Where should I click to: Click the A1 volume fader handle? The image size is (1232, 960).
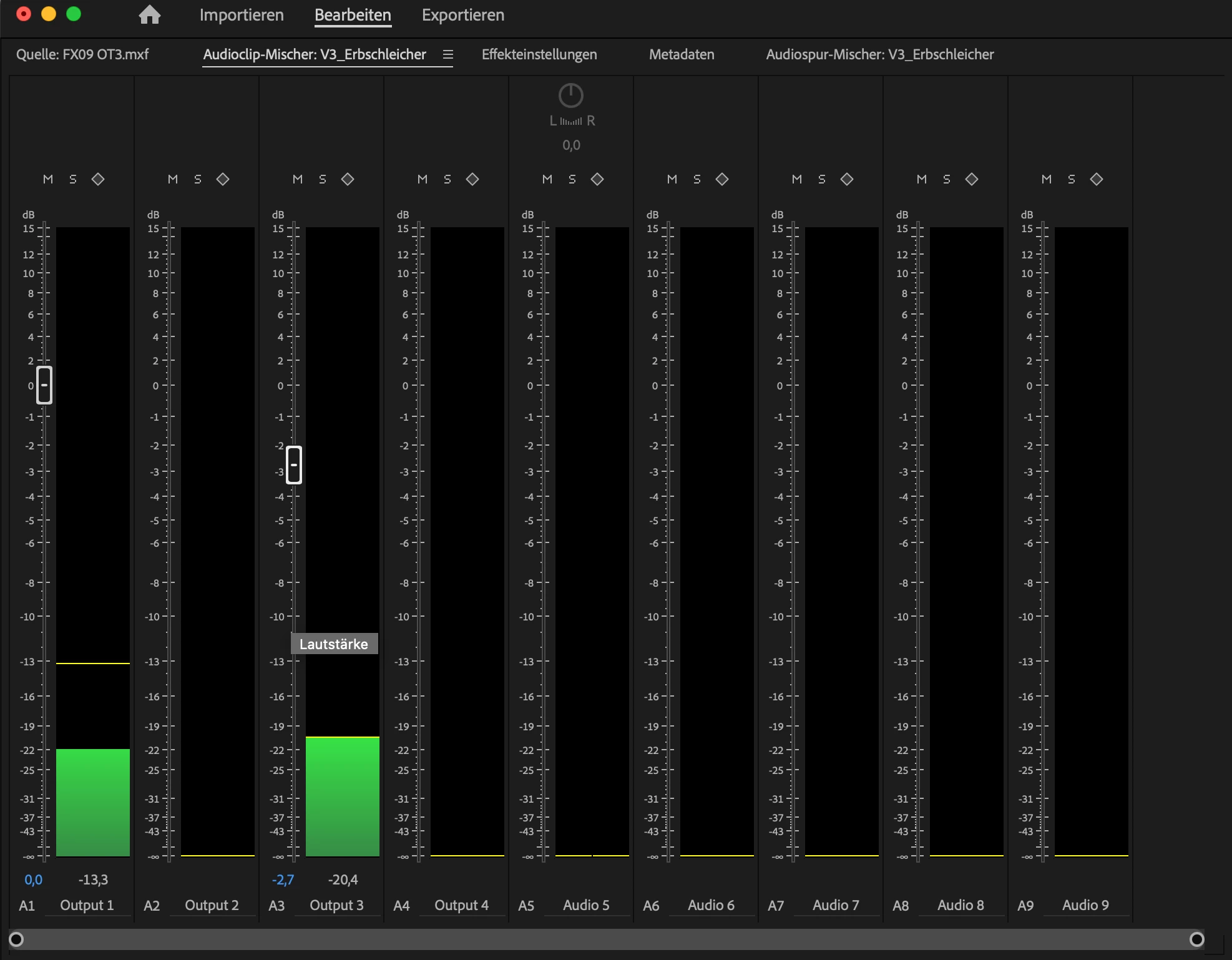[x=44, y=385]
